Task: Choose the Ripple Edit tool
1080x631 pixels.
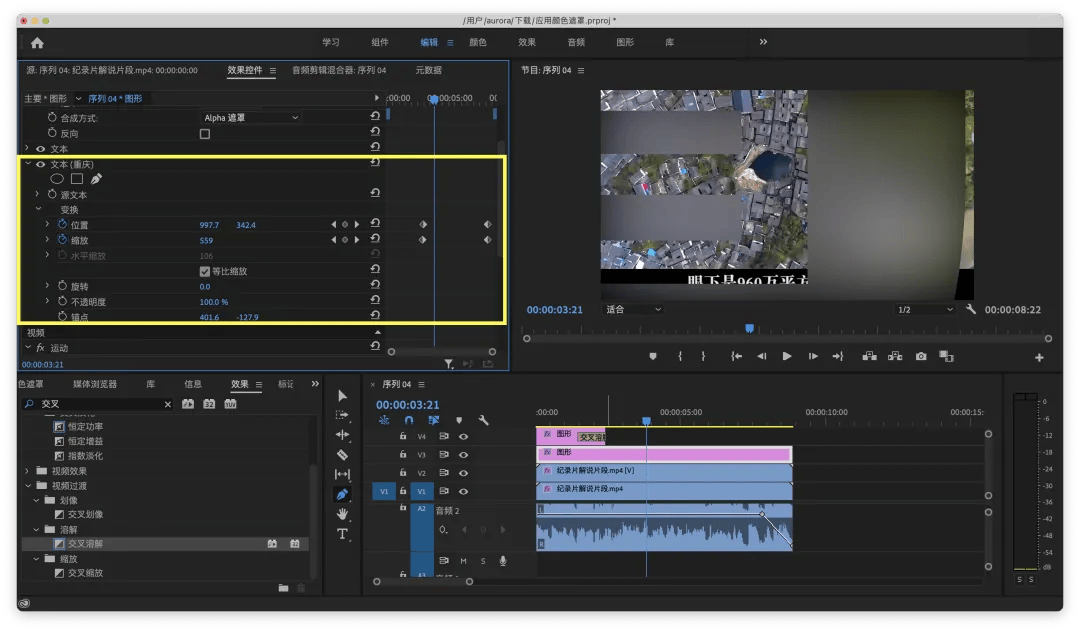Action: pos(342,435)
